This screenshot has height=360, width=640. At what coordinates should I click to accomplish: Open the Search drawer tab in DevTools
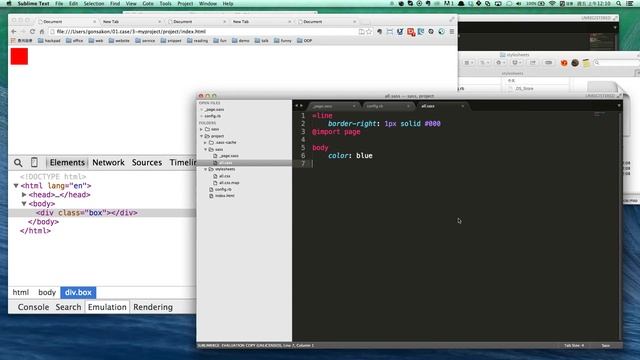(68, 307)
